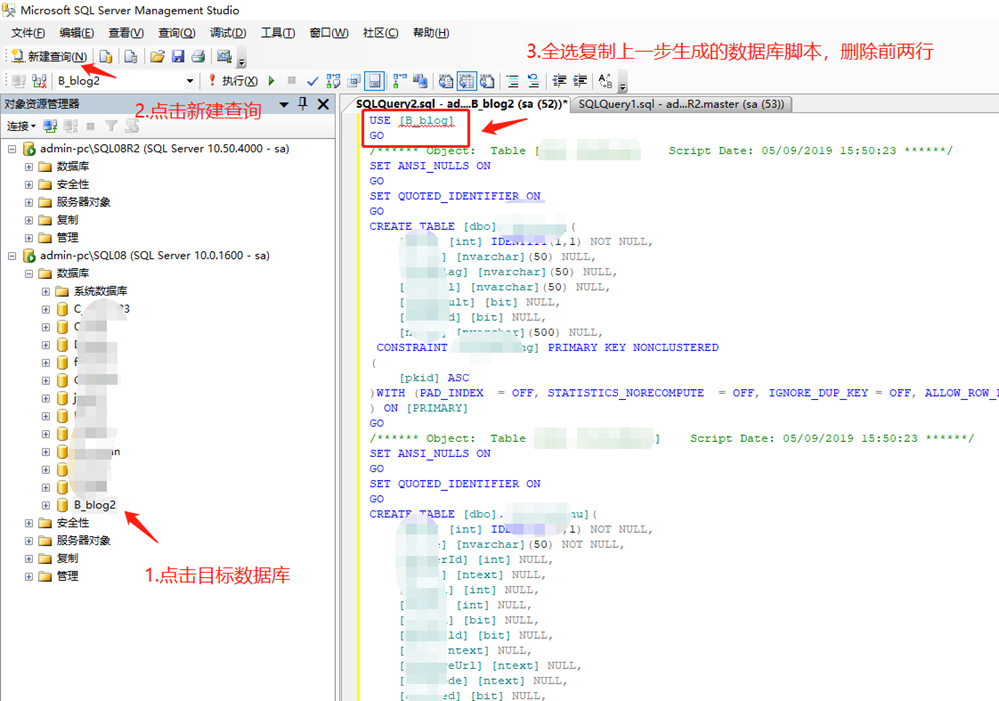Screen dimensions: 999x701
Task: Expand the B_blog2 database node
Action: point(45,505)
